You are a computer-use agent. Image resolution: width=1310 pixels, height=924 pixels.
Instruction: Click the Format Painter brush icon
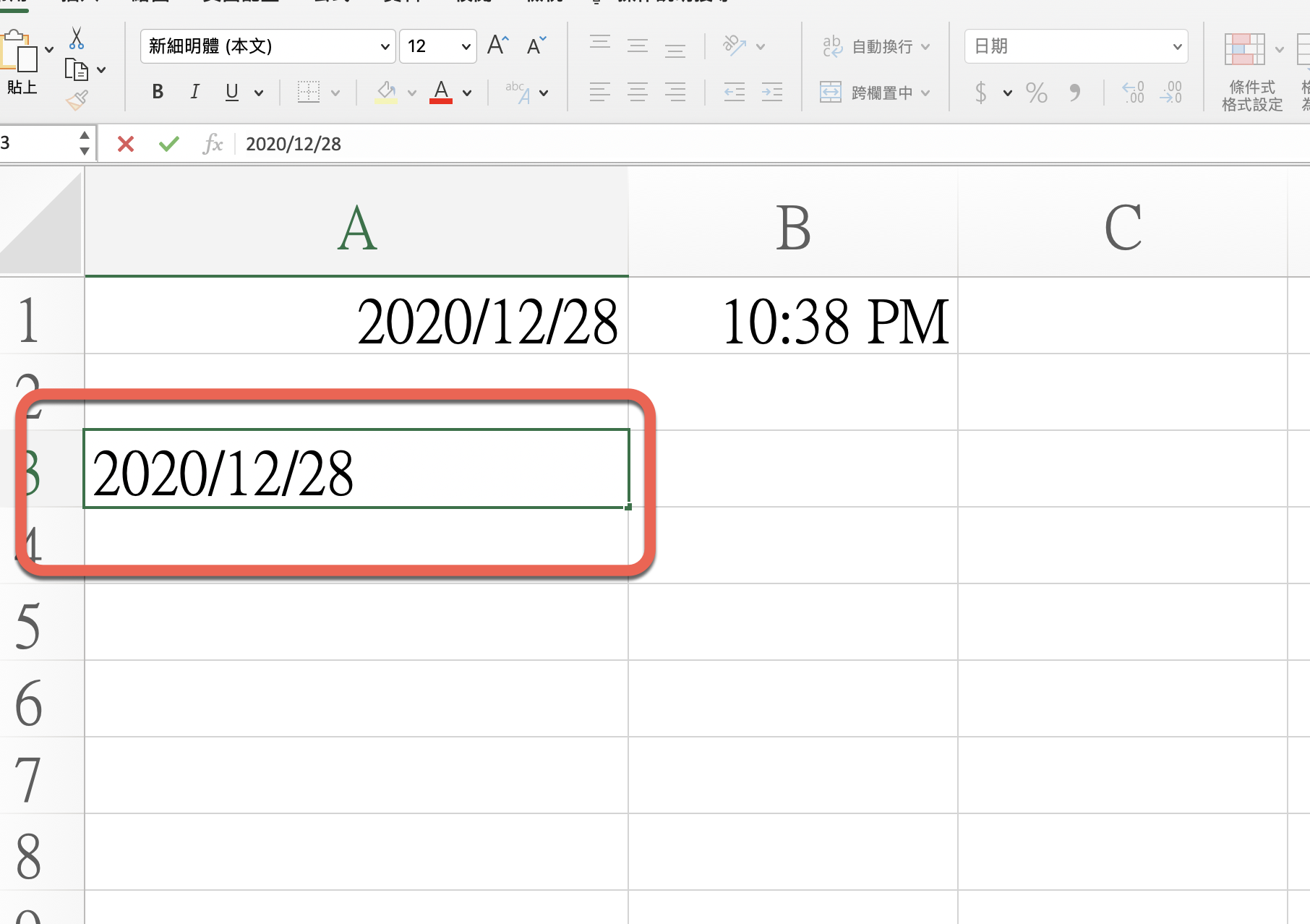click(77, 100)
